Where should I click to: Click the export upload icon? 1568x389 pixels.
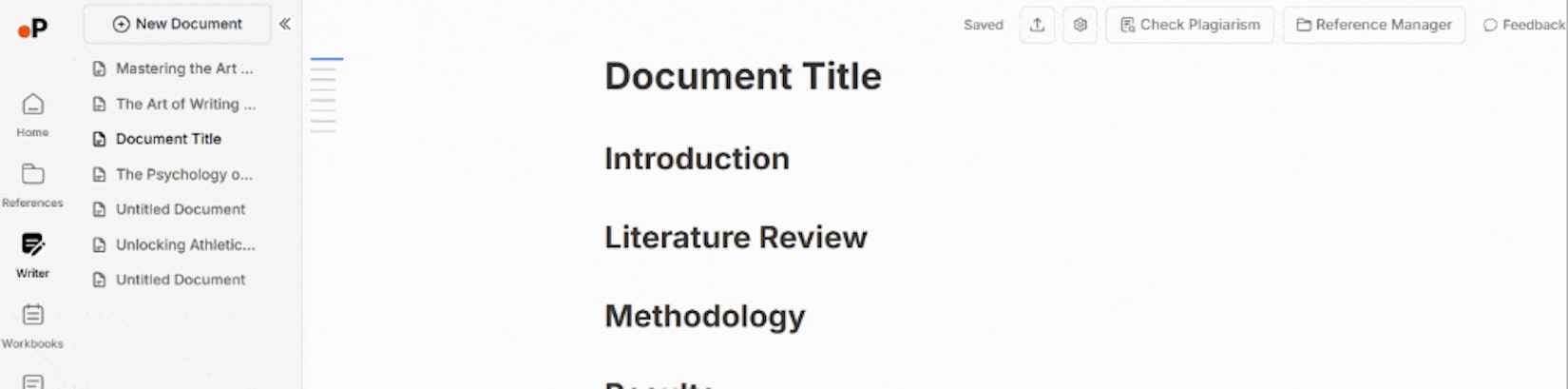click(1037, 25)
